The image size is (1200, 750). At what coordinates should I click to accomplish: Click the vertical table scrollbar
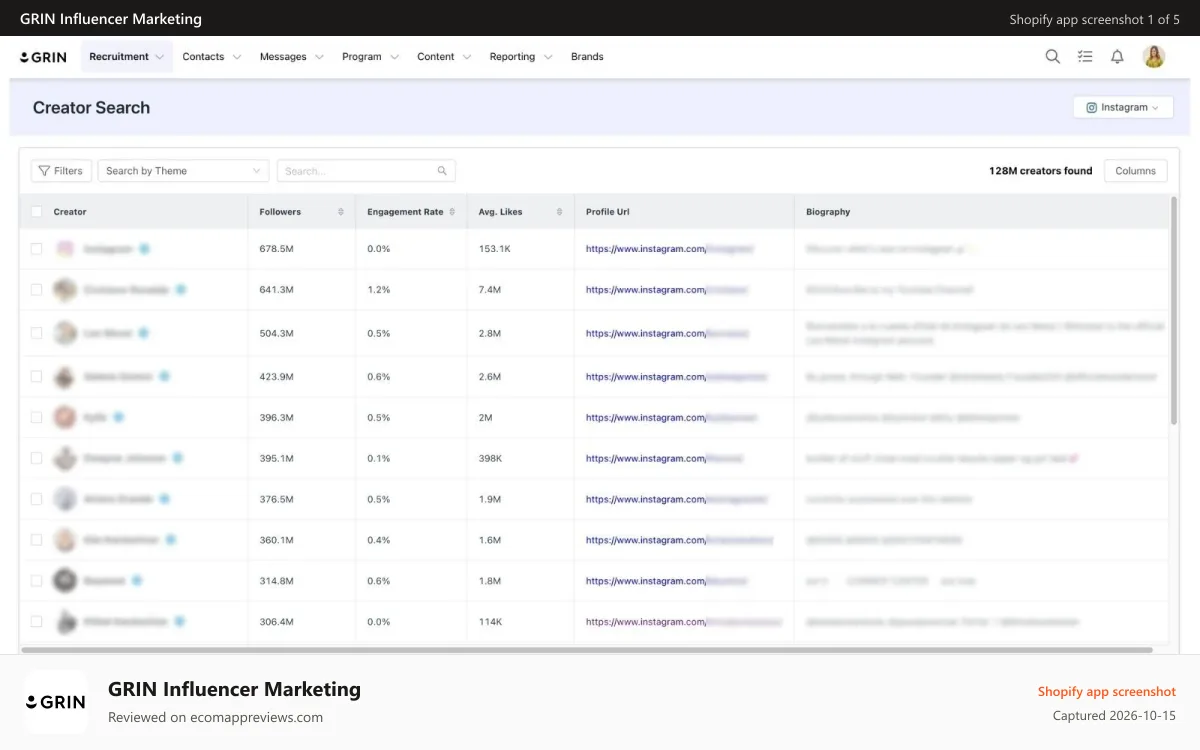click(x=1174, y=310)
